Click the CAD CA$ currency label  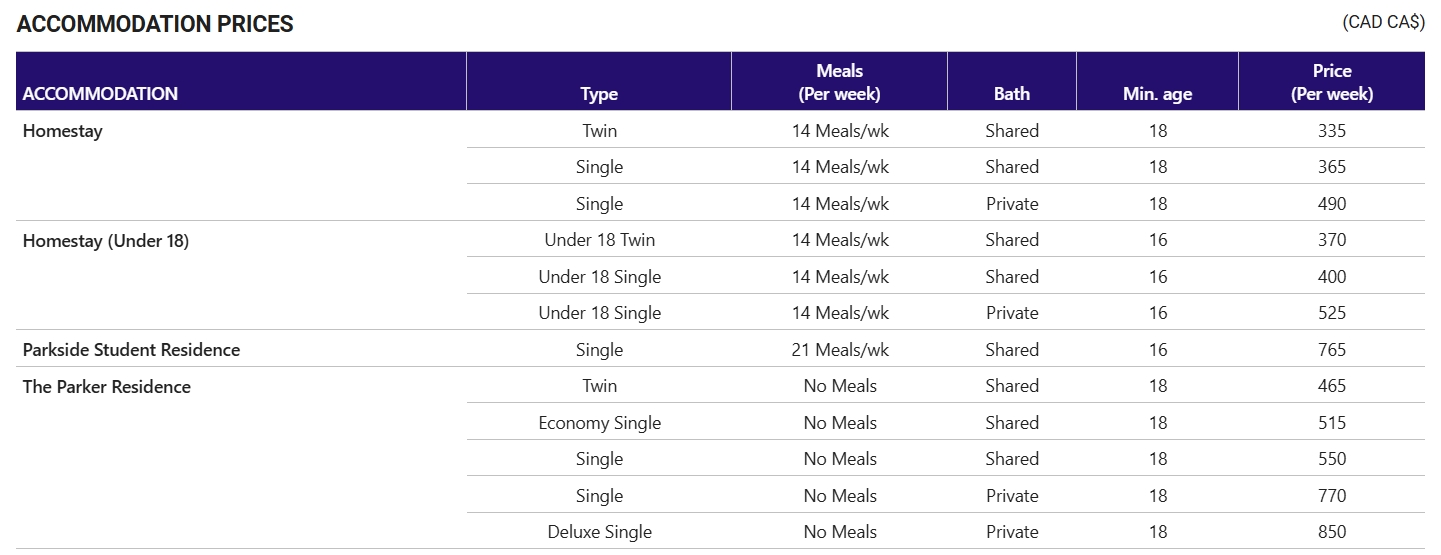tap(1384, 23)
